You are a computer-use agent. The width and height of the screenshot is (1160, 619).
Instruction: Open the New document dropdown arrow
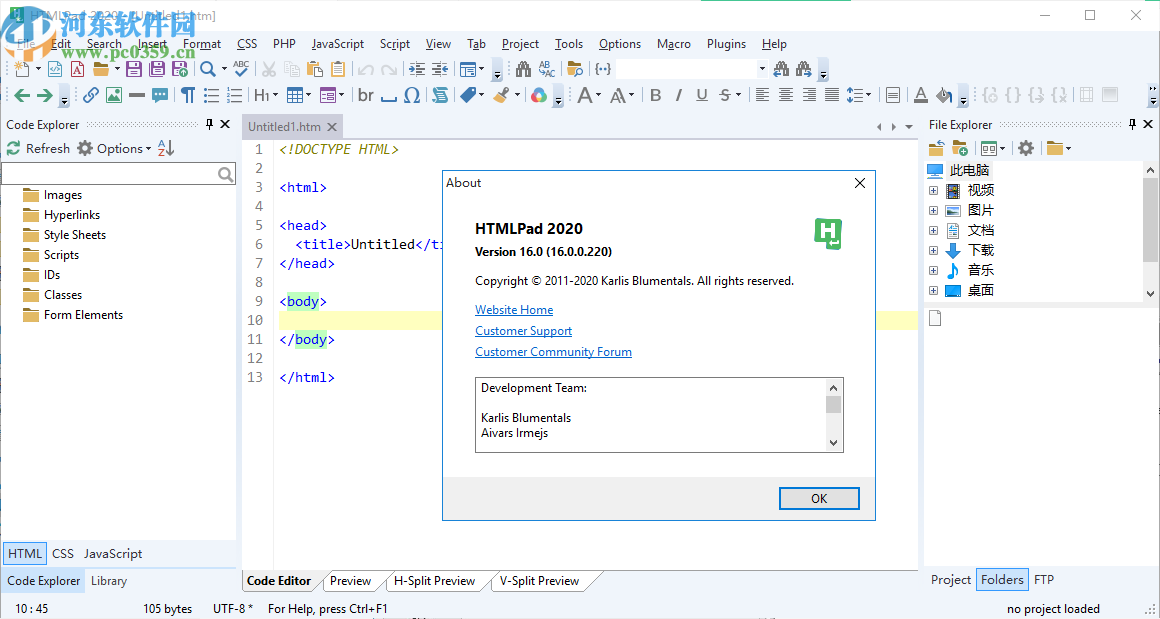click(37, 70)
